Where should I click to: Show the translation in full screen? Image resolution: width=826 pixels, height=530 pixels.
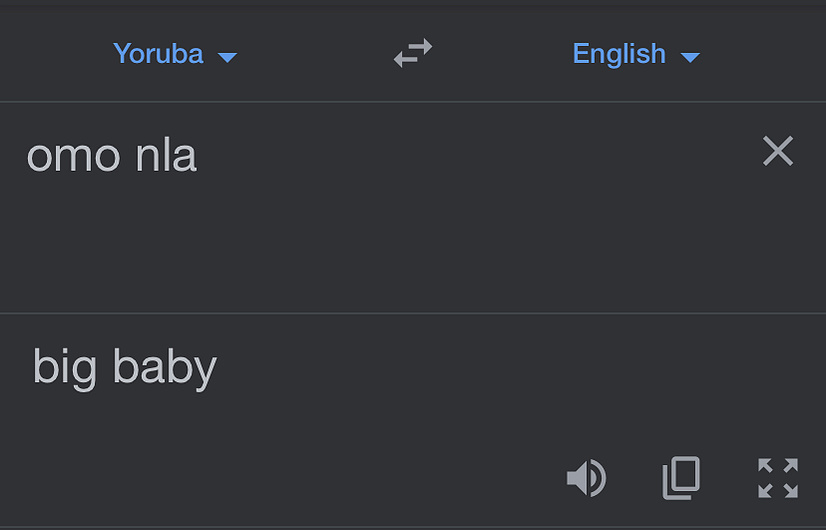coord(778,478)
